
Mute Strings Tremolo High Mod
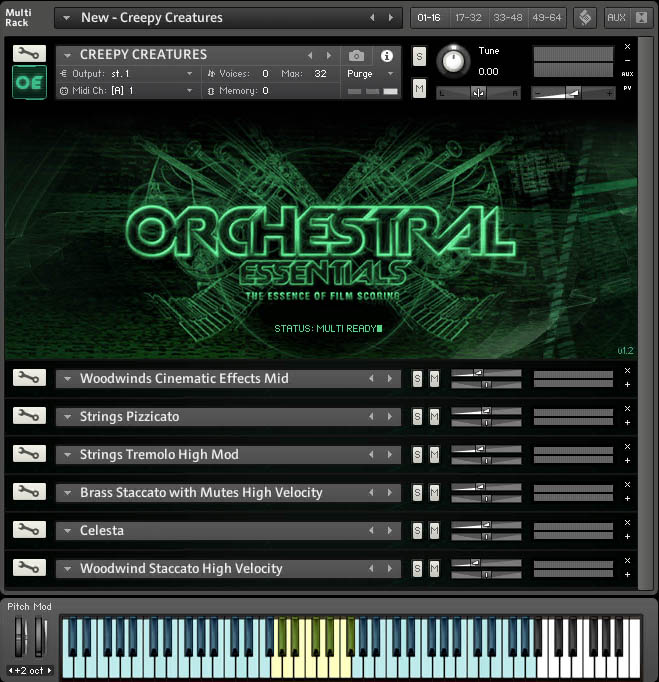(434, 455)
